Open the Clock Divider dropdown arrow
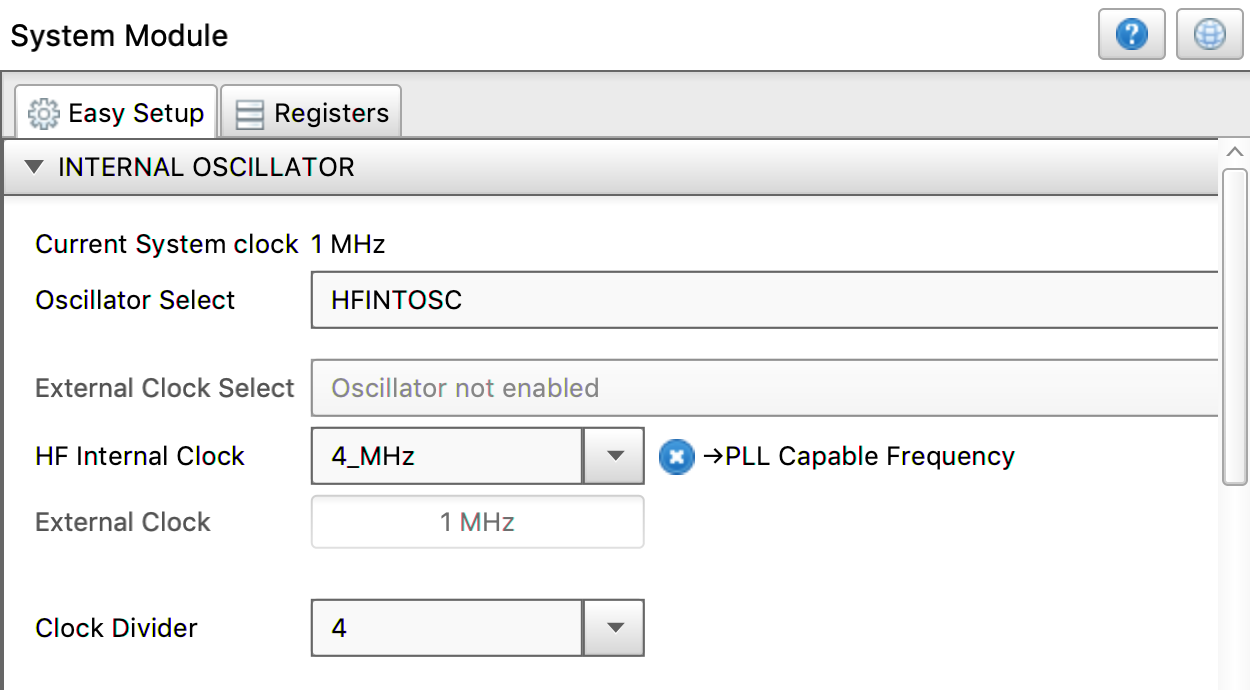This screenshot has height=690, width=1250. (613, 628)
